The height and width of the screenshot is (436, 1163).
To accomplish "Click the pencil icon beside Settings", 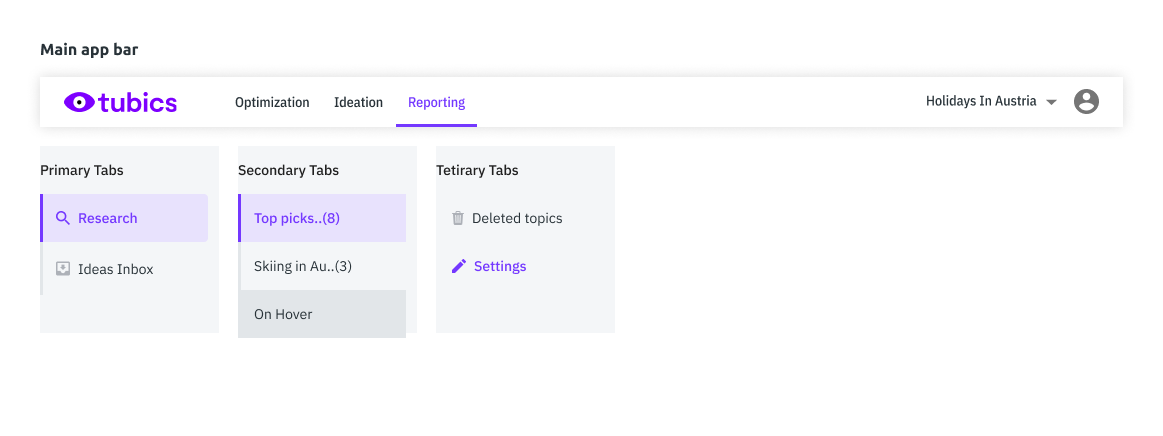I will pyautogui.click(x=459, y=266).
